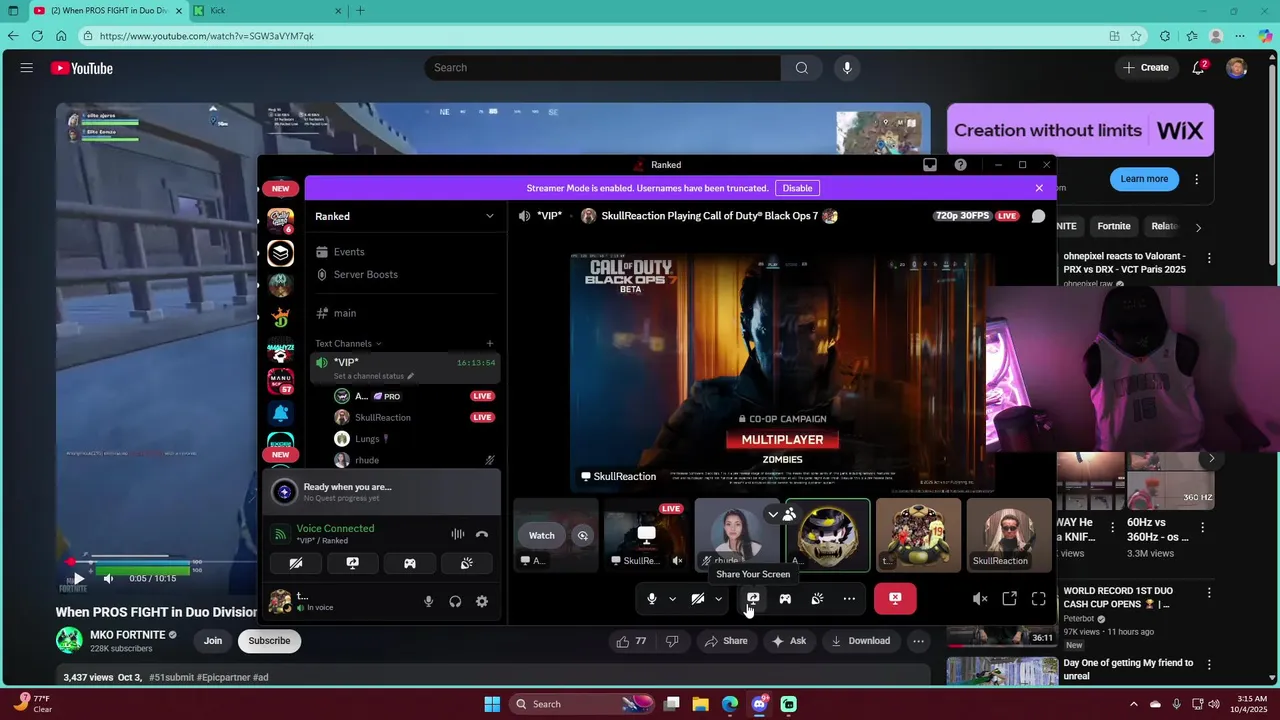Screen dimensions: 1280x720
Task: Subscribe to MKO FORTNITE channel
Action: click(x=269, y=641)
